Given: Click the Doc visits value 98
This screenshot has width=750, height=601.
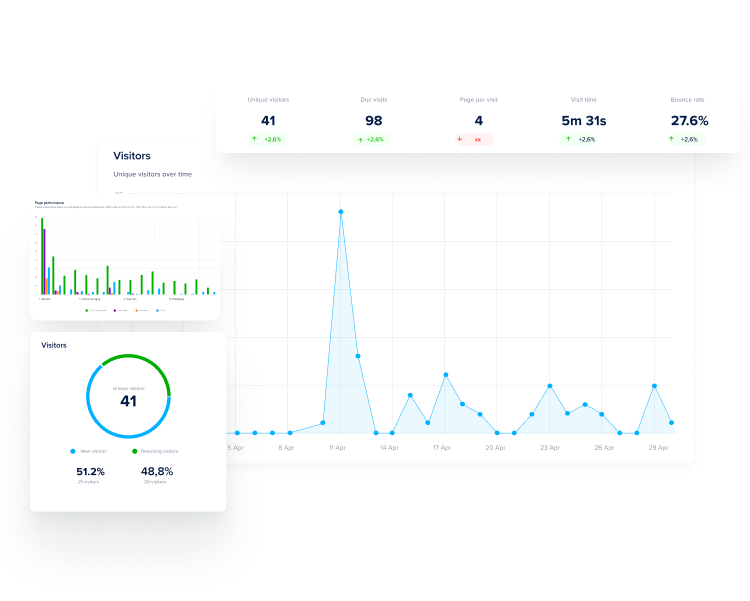Looking at the screenshot, I should (x=374, y=121).
